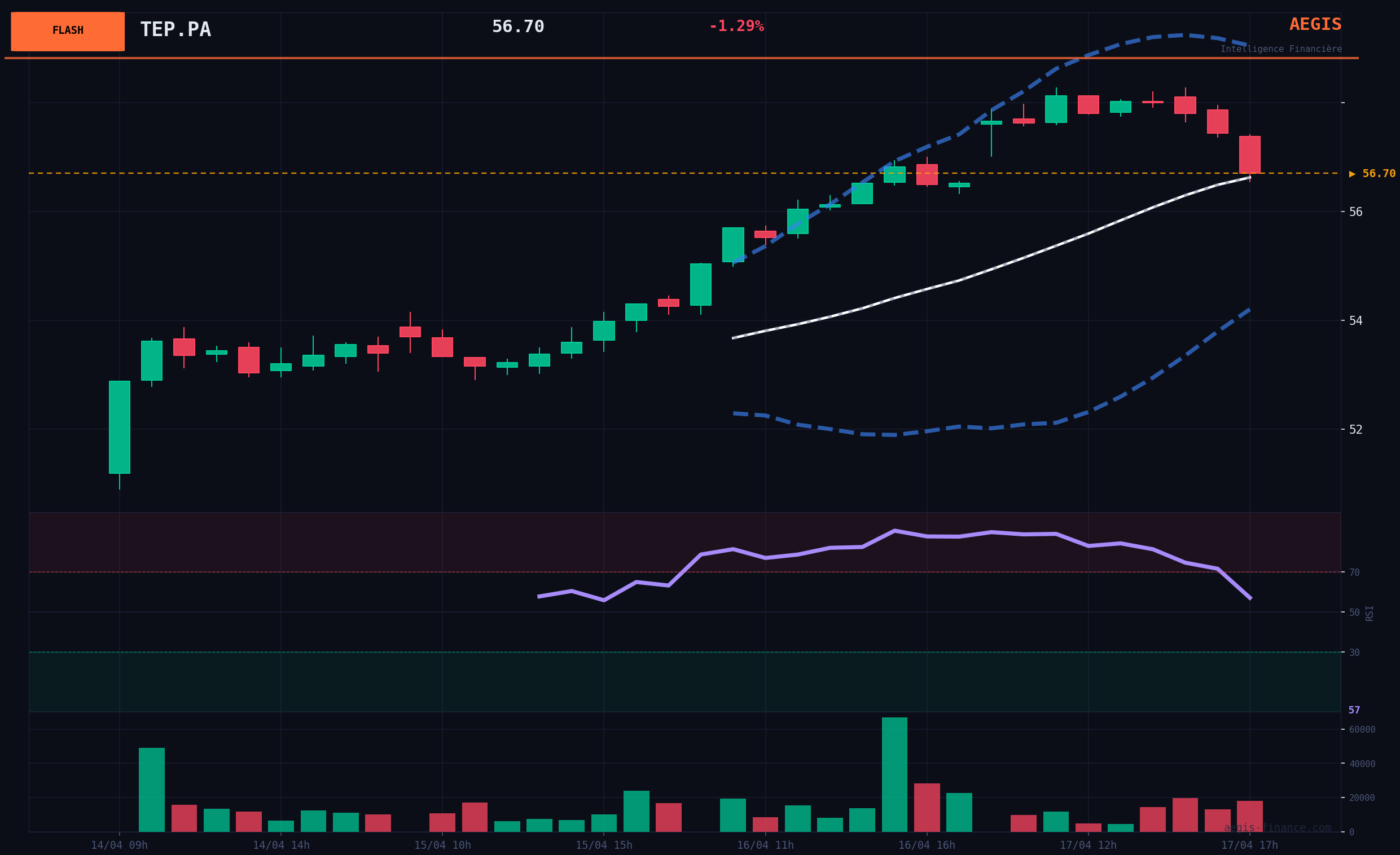Image resolution: width=1400 pixels, height=855 pixels.
Task: Click the 14/04 09h time axis label
Action: (x=119, y=845)
